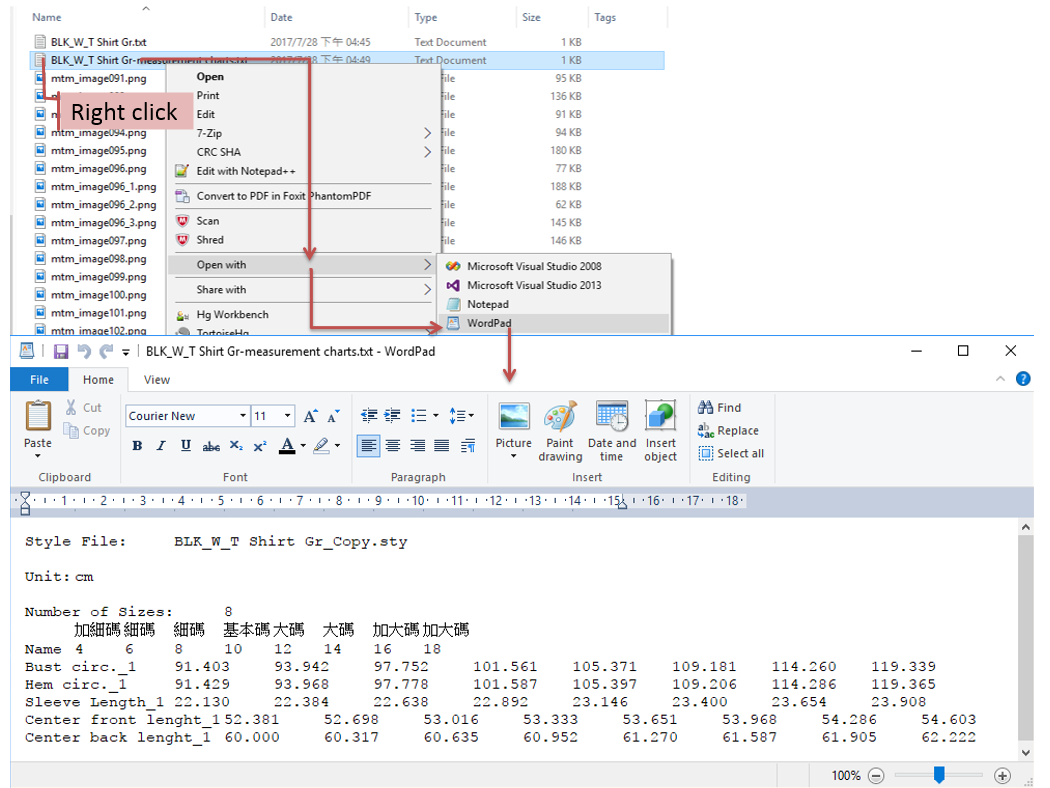Image resolution: width=1050 pixels, height=788 pixels.
Task: Enable center text alignment
Action: pos(393,446)
